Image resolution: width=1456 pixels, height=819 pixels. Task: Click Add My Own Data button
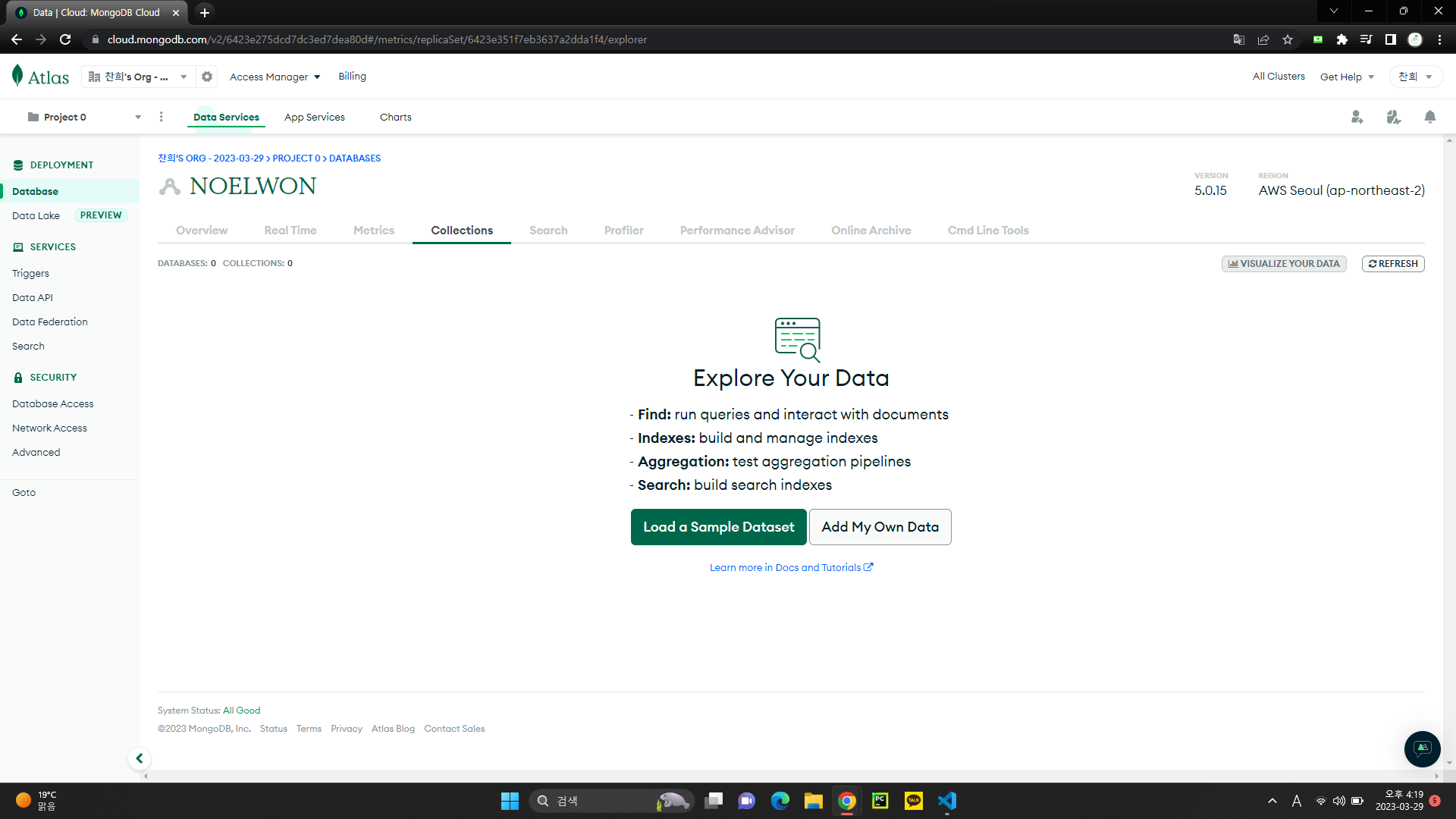pos(880,527)
